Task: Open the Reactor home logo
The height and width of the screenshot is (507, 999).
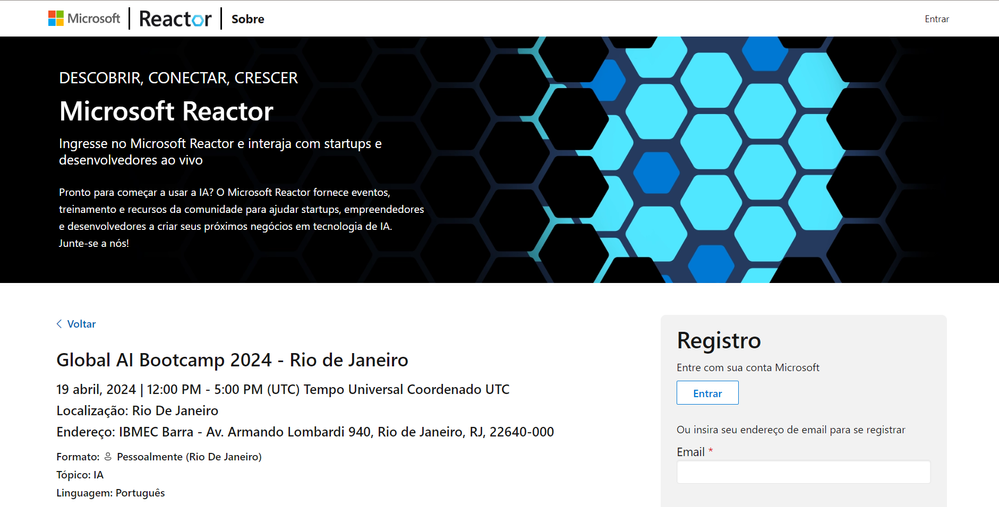Action: pos(175,18)
